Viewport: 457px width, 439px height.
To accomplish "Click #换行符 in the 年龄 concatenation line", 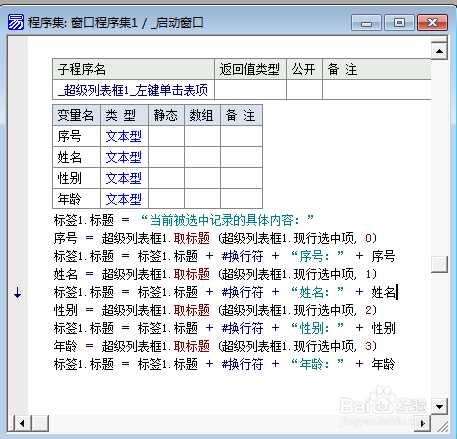I will point(242,364).
